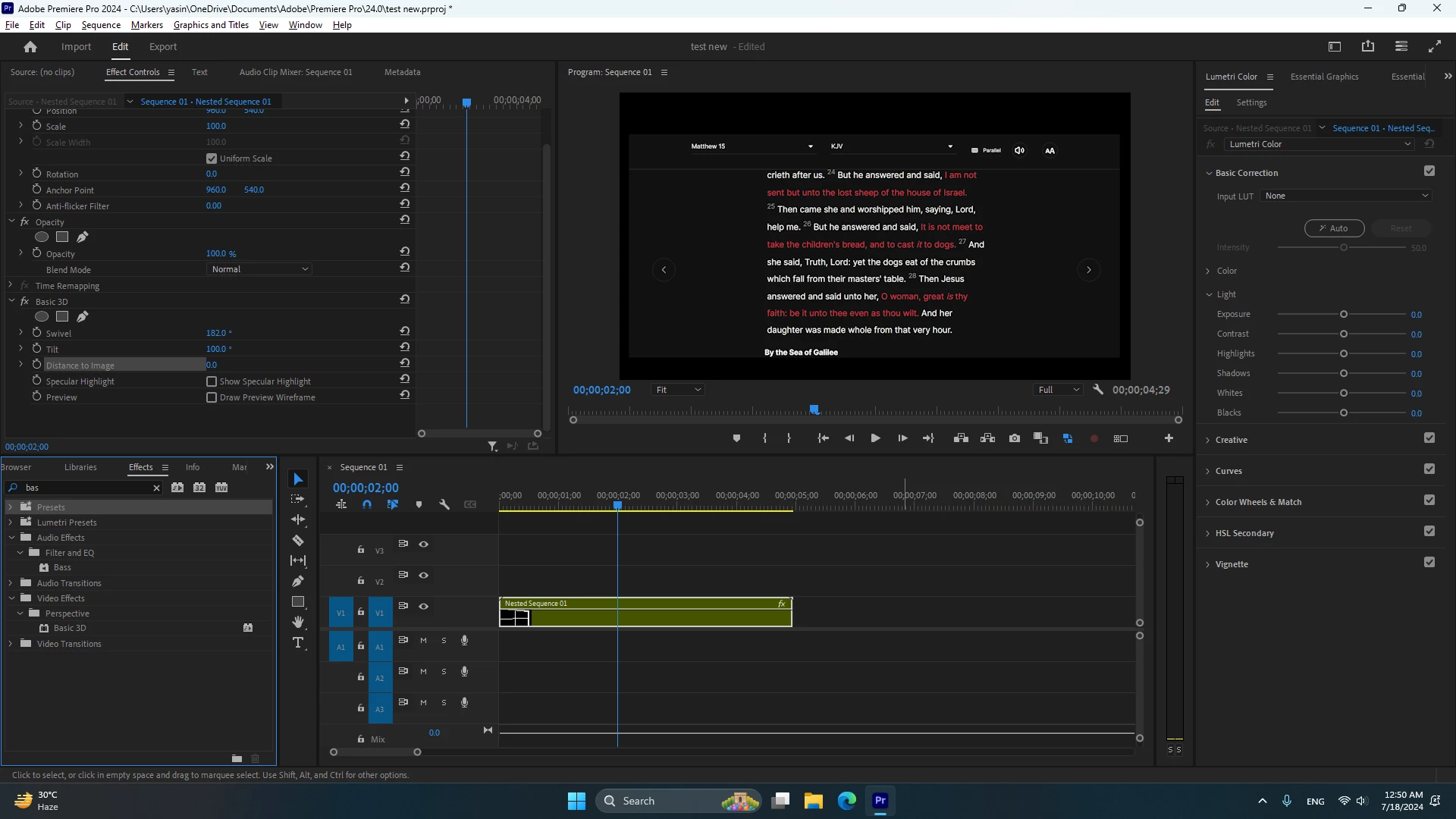This screenshot has height=819, width=1456.
Task: Select the Razor tool
Action: pyautogui.click(x=298, y=541)
